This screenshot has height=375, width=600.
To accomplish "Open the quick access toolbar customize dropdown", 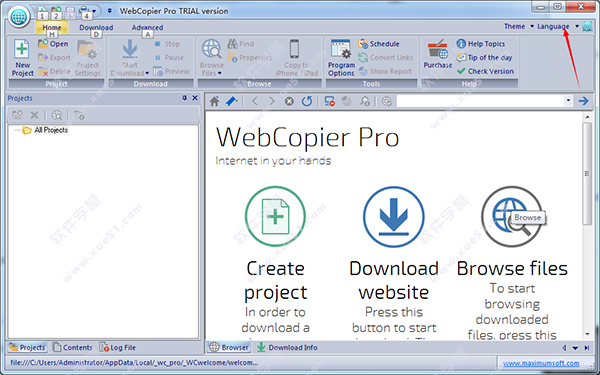I will [109, 11].
